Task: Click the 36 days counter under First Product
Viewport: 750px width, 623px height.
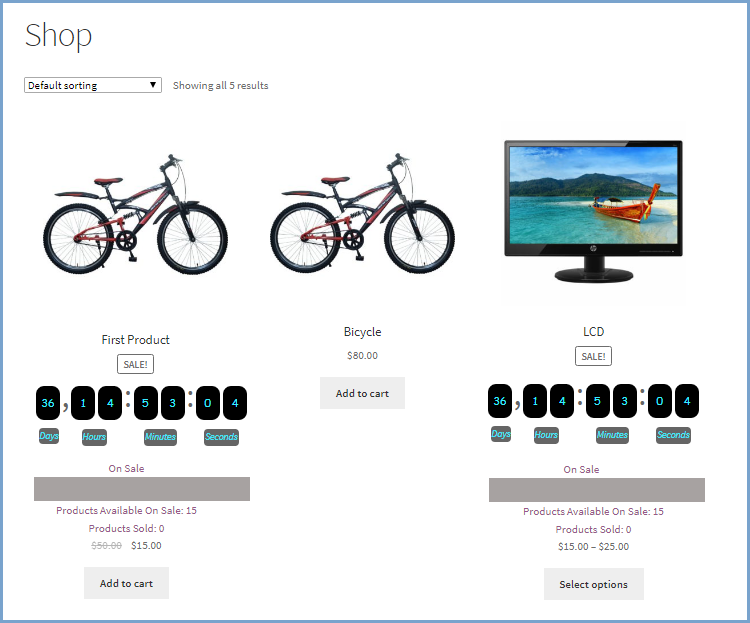Action: (48, 403)
